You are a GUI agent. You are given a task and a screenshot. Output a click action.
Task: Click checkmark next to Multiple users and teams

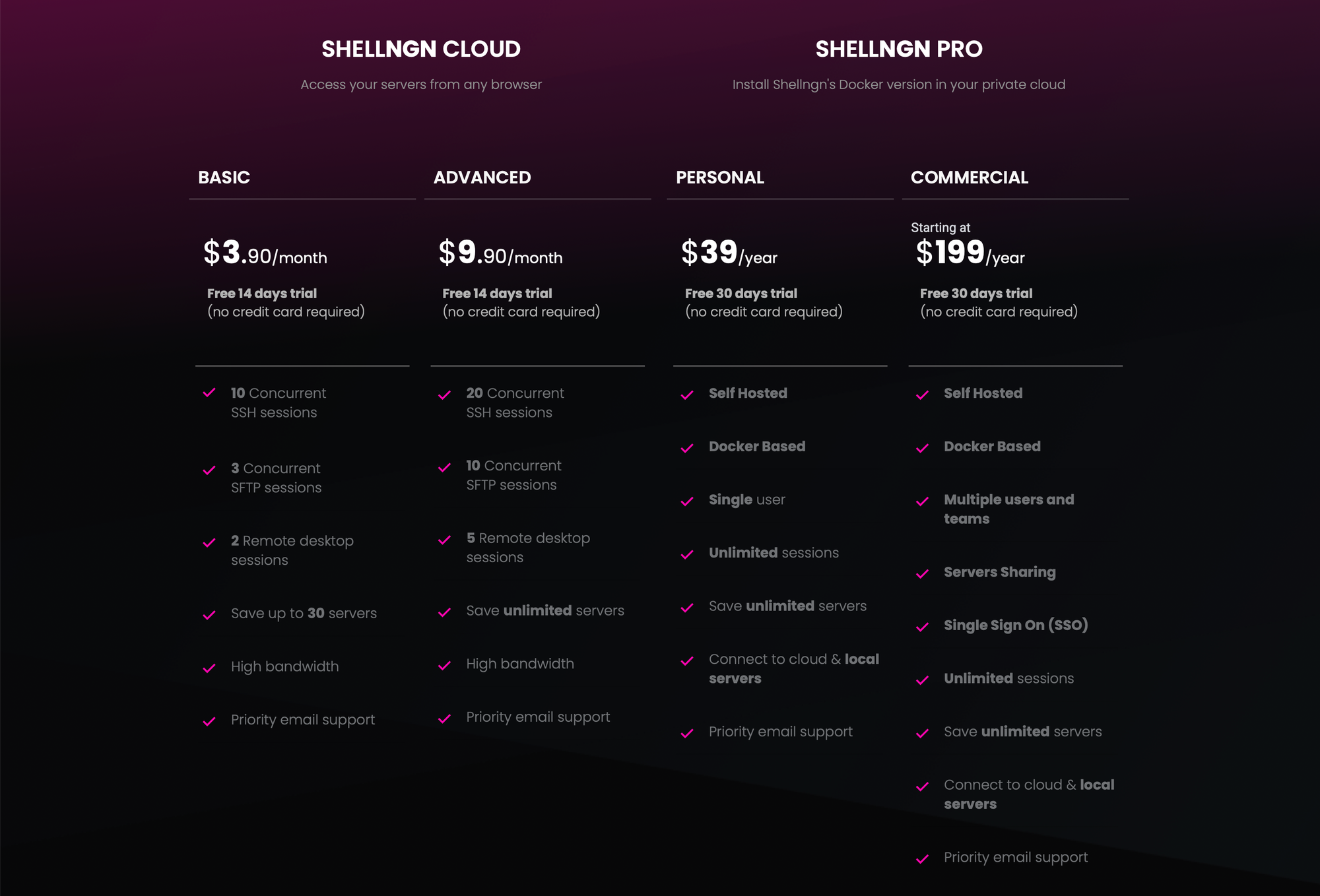[922, 501]
